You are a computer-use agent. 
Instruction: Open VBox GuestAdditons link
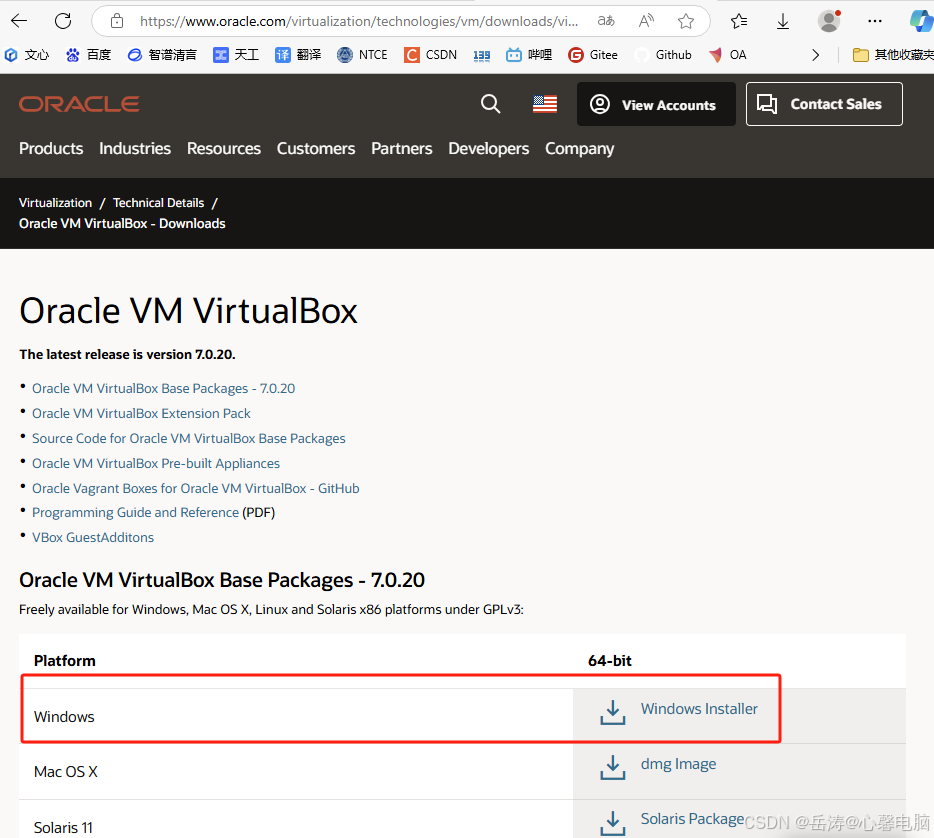pyautogui.click(x=93, y=537)
